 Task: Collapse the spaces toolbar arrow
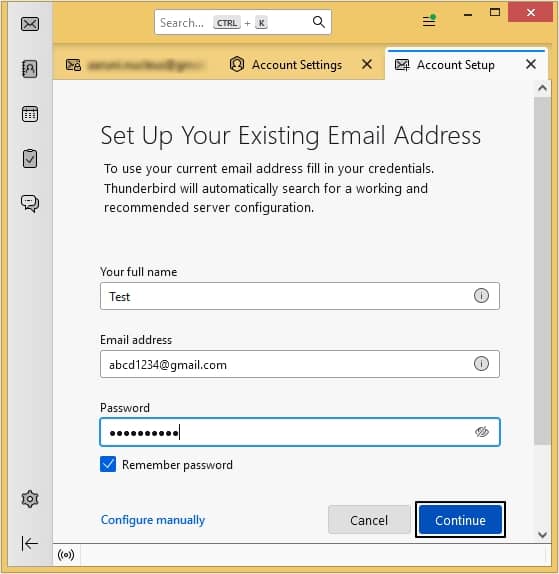coord(30,543)
